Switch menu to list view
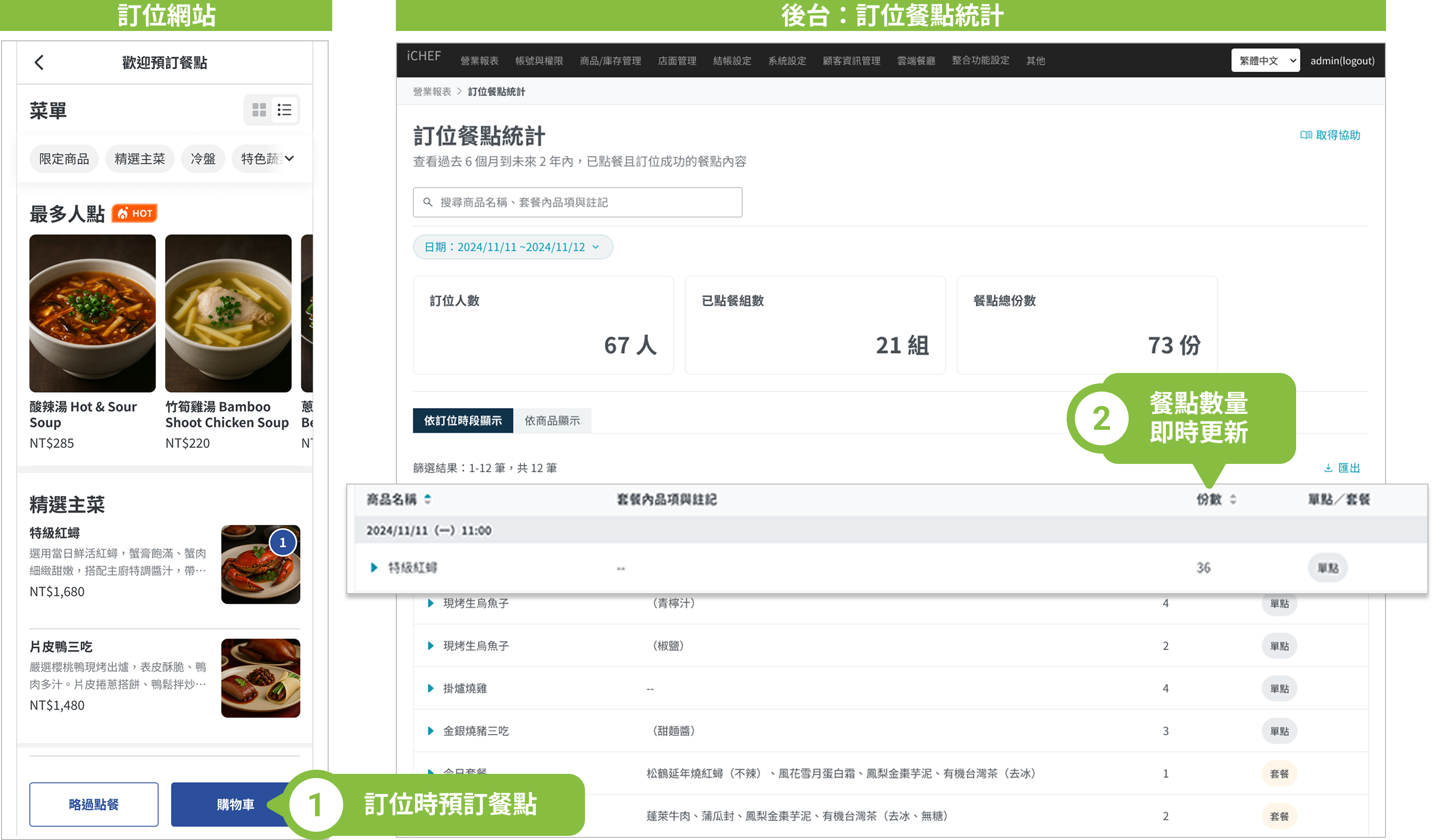 coord(284,110)
